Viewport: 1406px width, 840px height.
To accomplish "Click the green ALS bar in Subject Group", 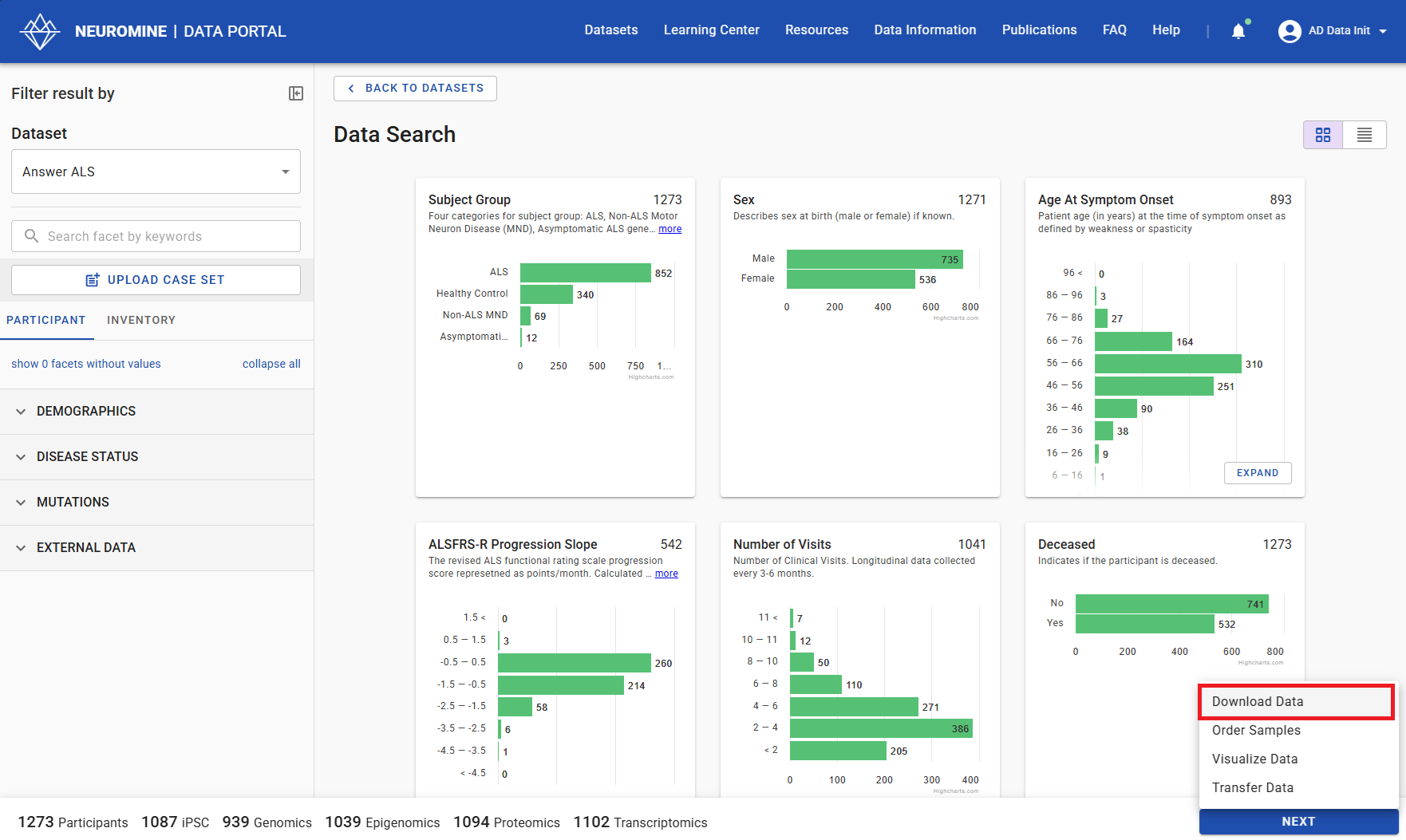I will coord(585,273).
